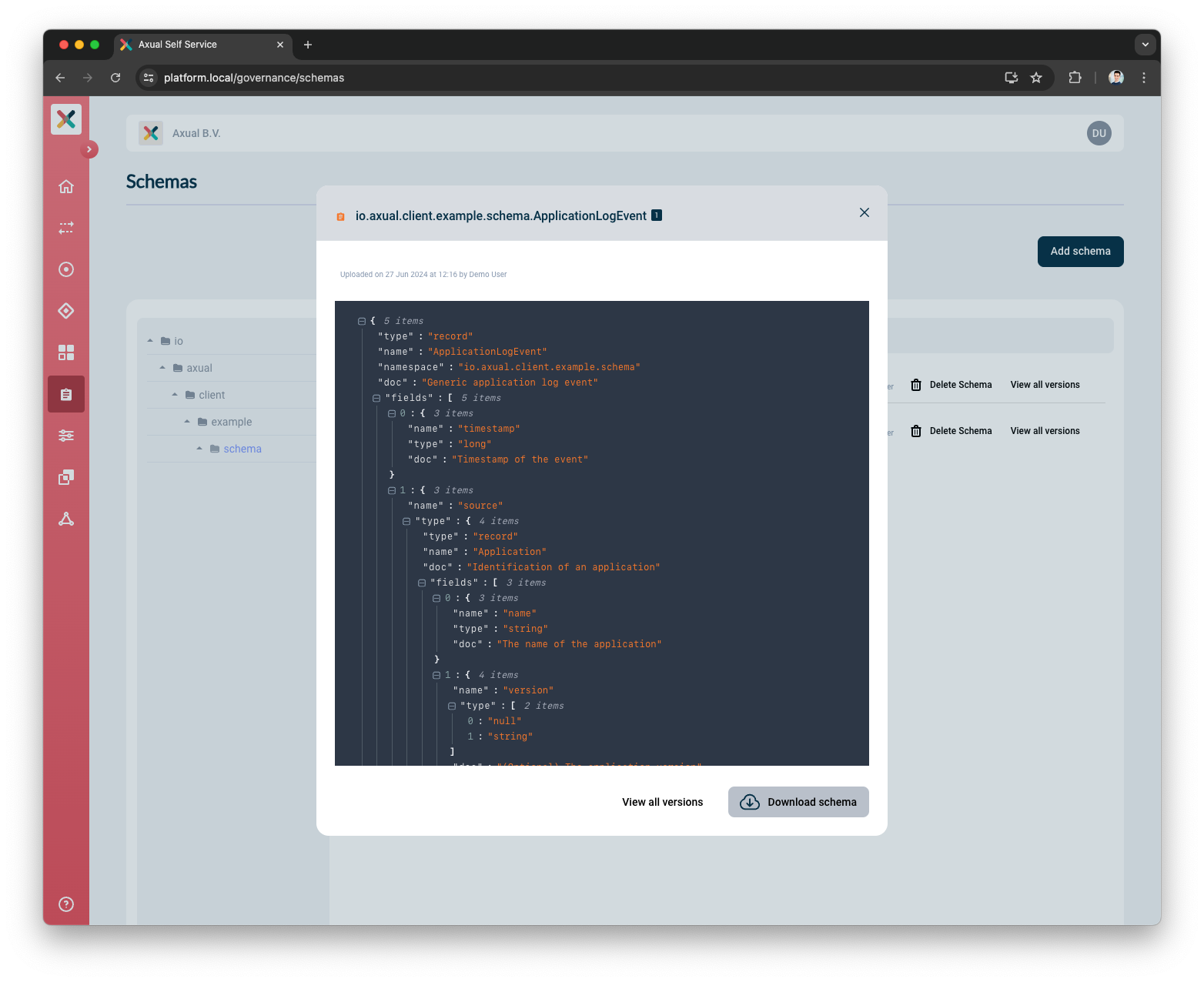Open the diamond icon in sidebar

(x=66, y=311)
